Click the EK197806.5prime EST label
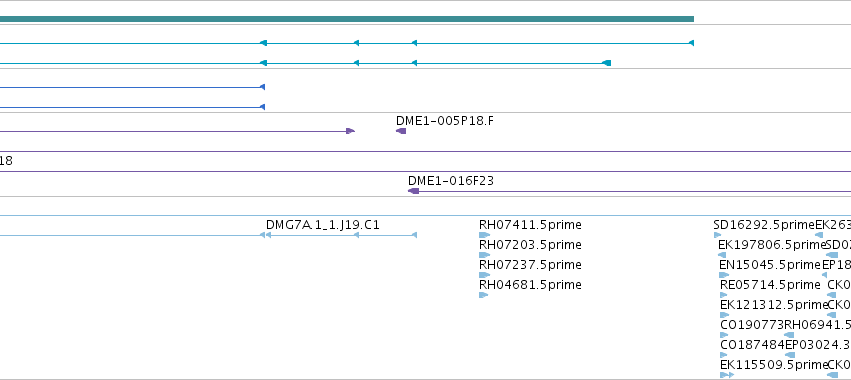This screenshot has height=380, width=851. 772,245
